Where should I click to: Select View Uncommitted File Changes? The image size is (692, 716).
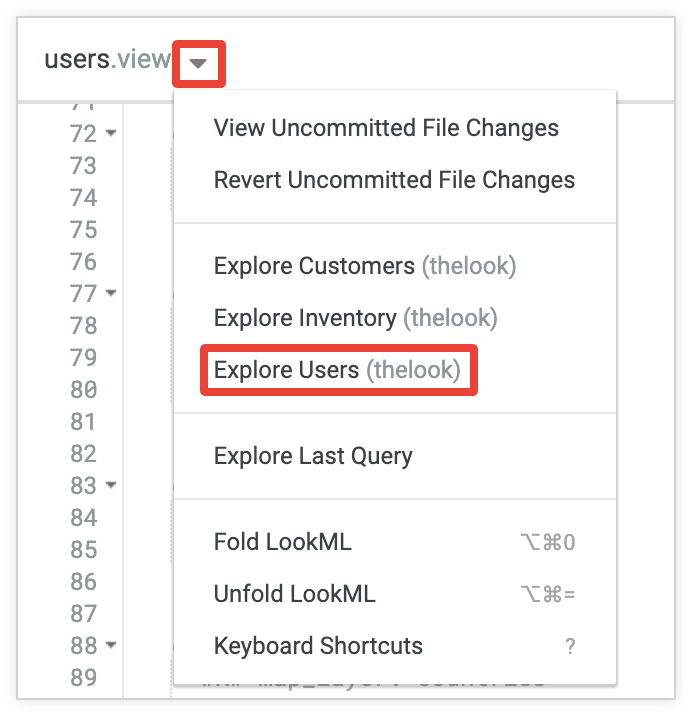[x=386, y=128]
